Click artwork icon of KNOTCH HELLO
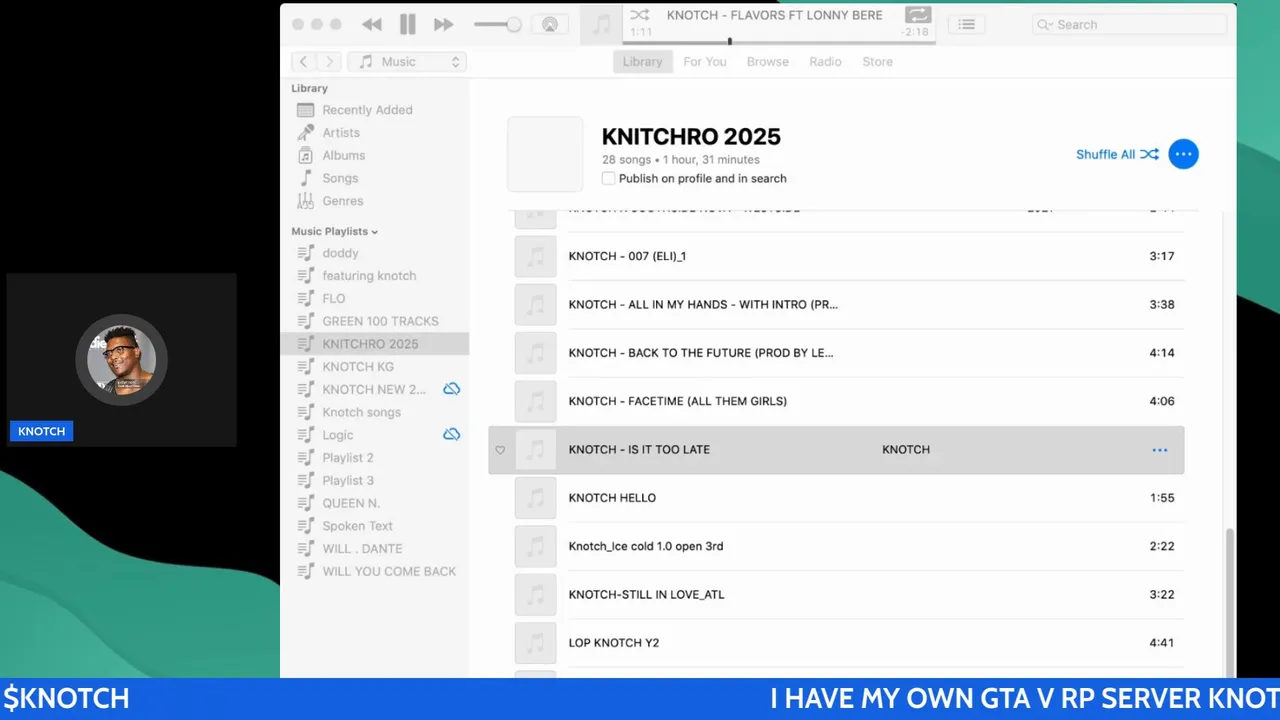 pyautogui.click(x=535, y=498)
